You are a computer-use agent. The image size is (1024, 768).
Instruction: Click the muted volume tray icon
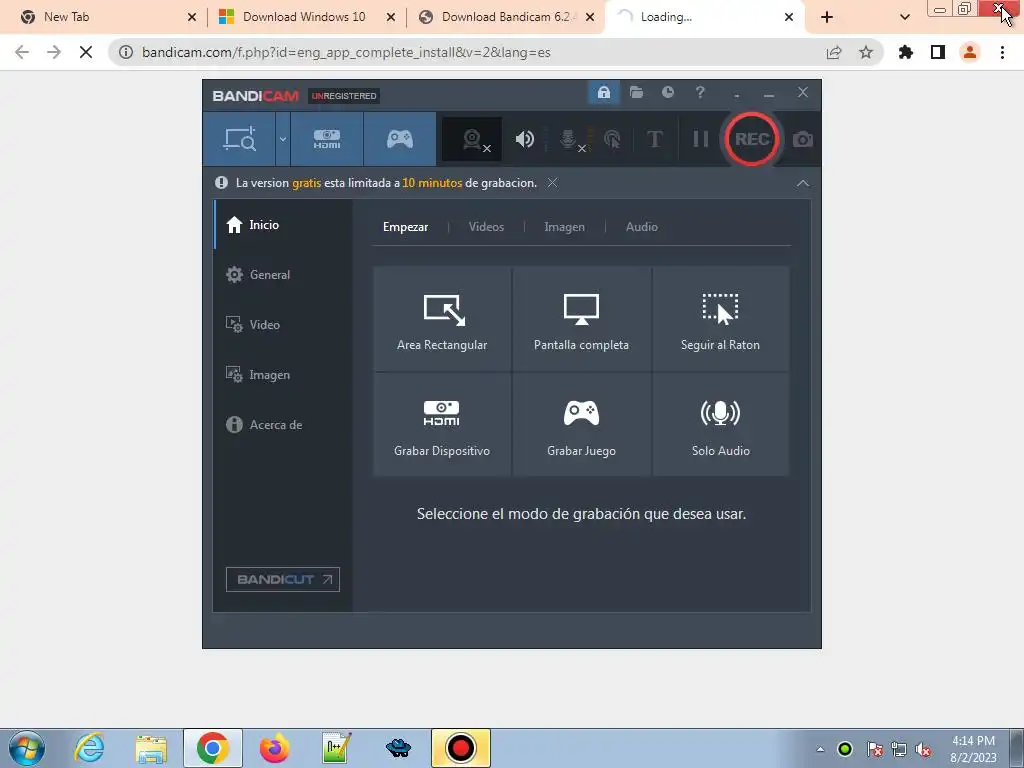(923, 749)
